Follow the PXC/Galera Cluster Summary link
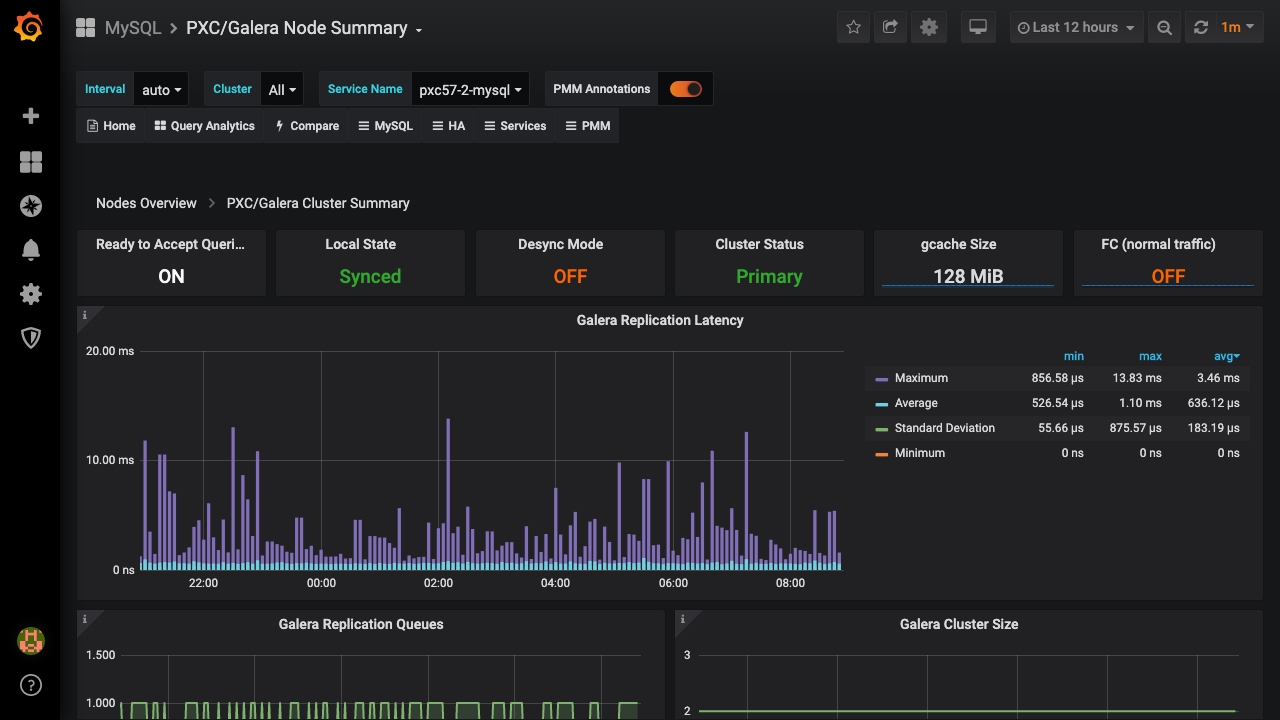Viewport: 1280px width, 720px height. point(318,203)
